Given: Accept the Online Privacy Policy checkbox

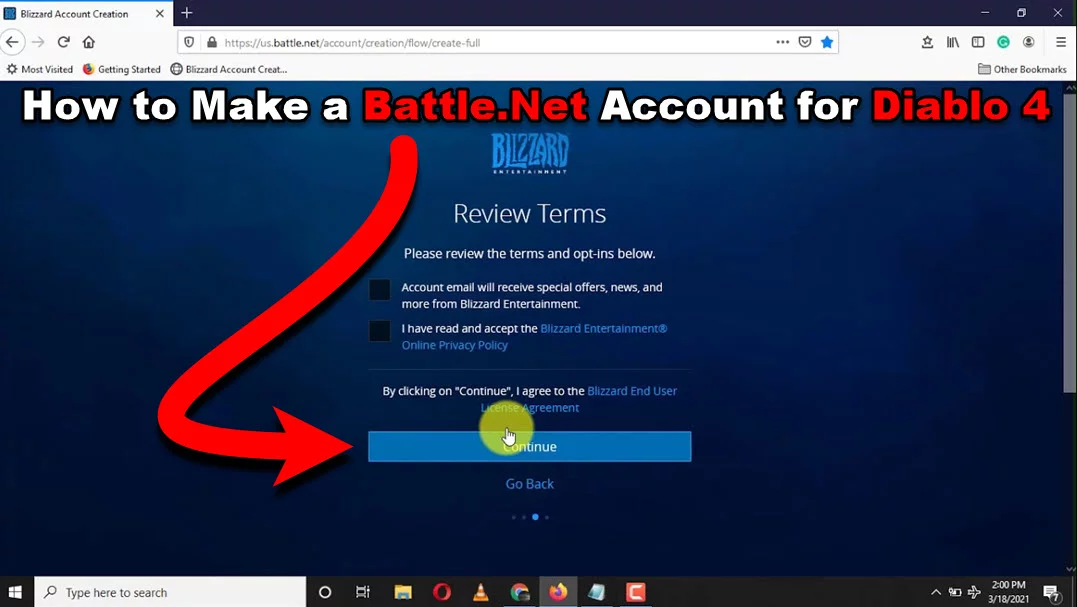Looking at the screenshot, I should (379, 331).
